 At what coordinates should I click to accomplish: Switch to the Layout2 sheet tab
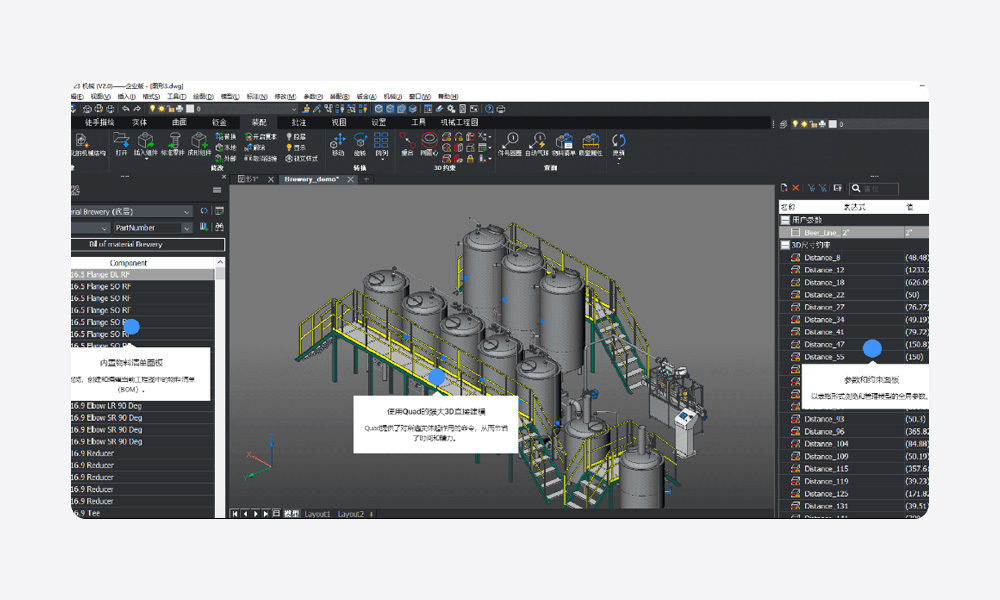(x=351, y=513)
